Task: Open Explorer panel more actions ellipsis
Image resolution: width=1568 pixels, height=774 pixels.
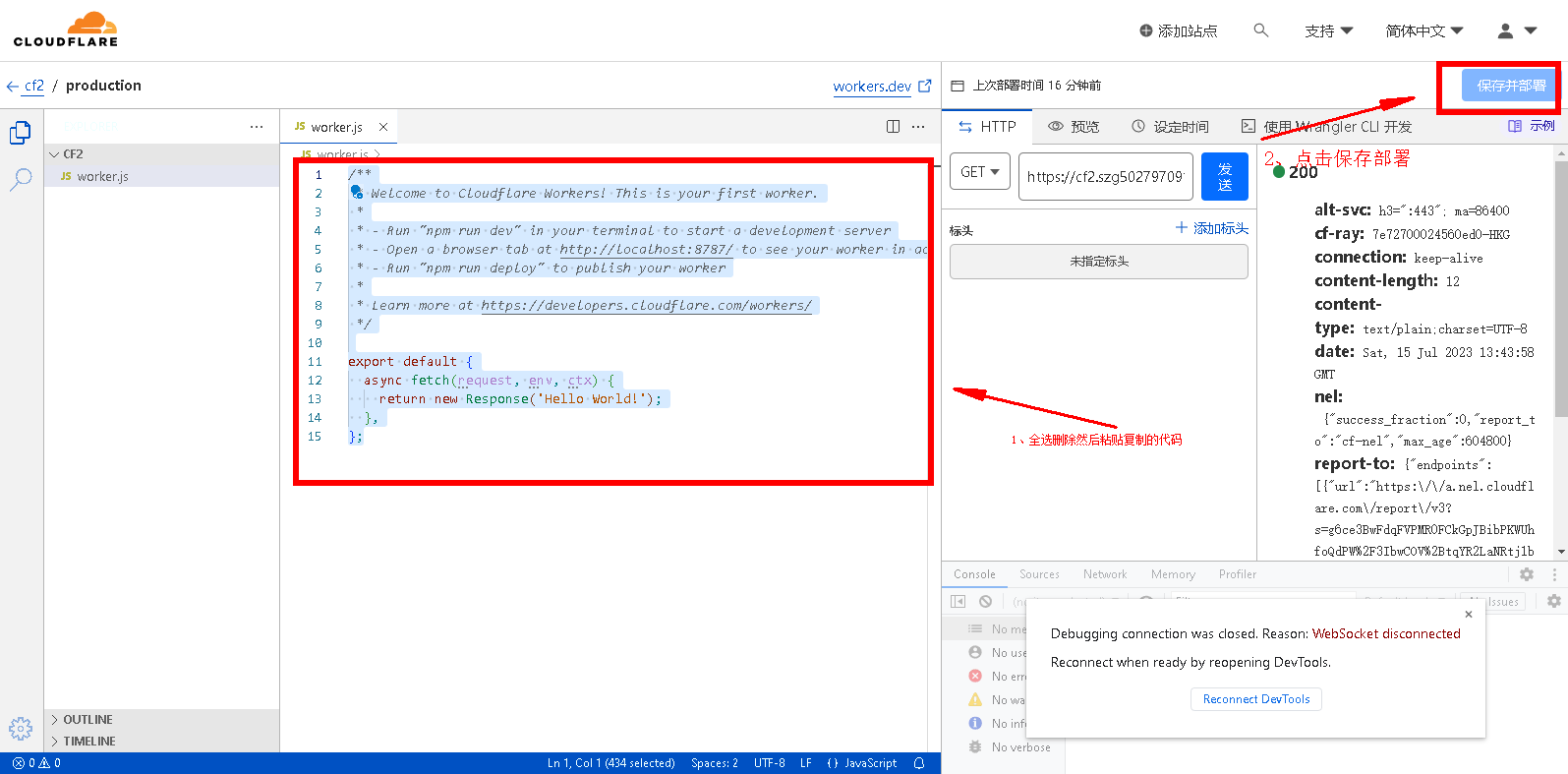Action: coord(257,127)
